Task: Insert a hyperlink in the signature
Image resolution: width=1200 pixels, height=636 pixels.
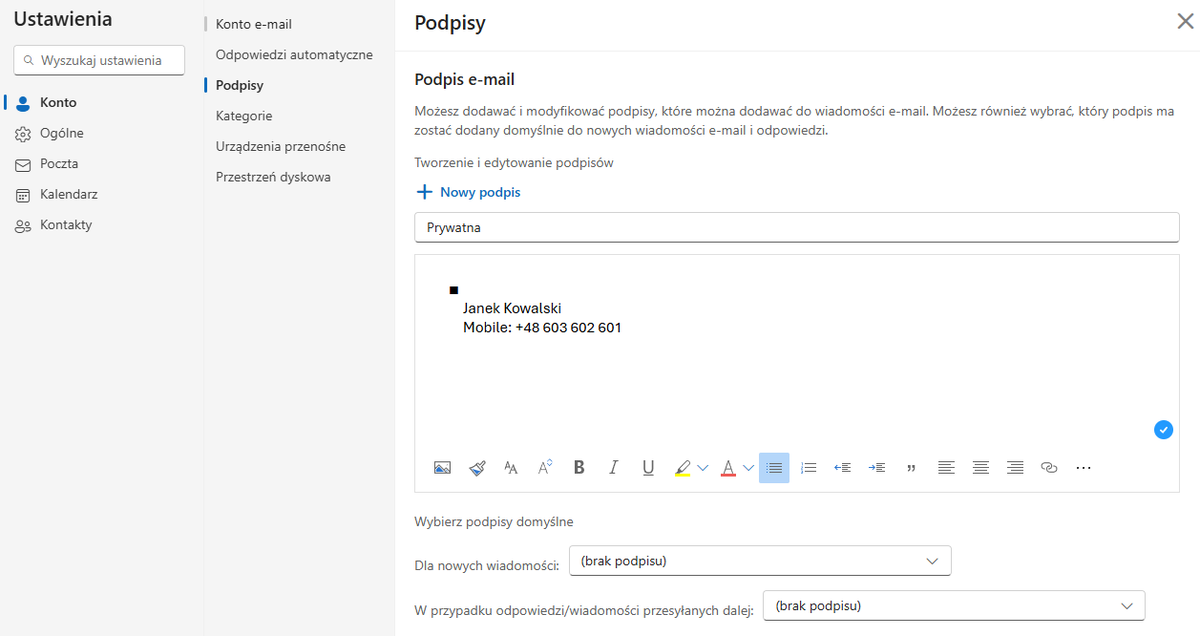Action: pos(1049,467)
